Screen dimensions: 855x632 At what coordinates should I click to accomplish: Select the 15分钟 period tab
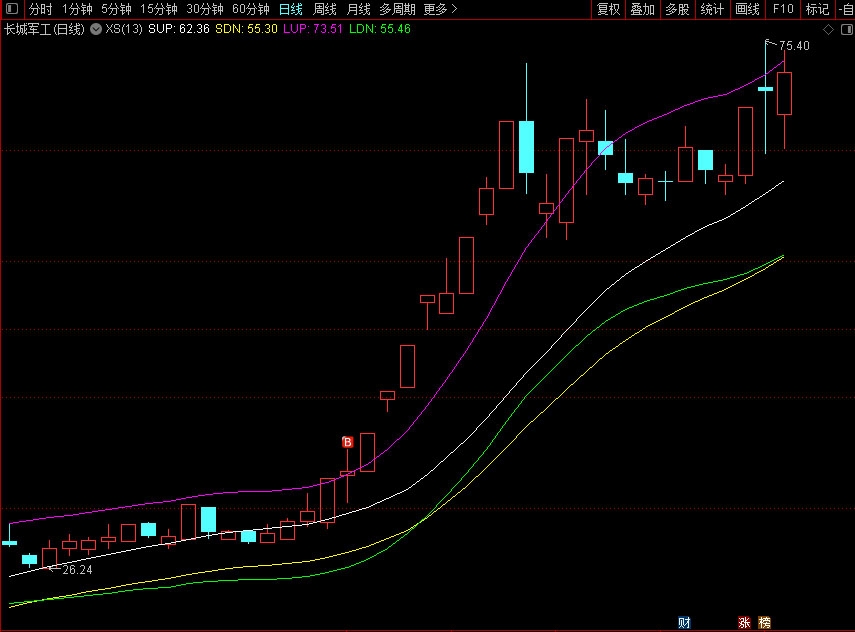point(159,9)
